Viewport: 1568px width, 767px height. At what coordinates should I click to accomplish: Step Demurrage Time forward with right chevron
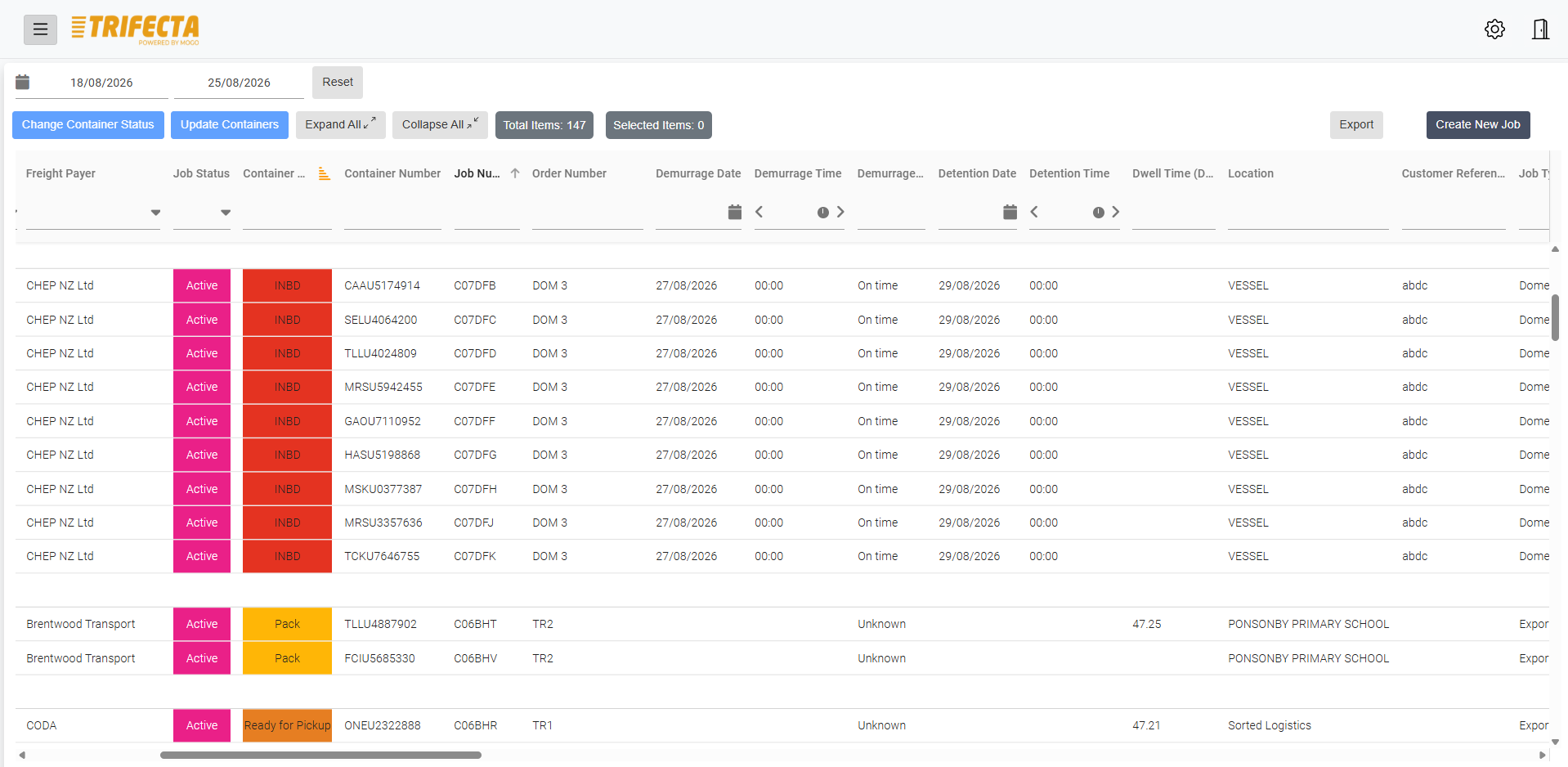click(x=840, y=212)
